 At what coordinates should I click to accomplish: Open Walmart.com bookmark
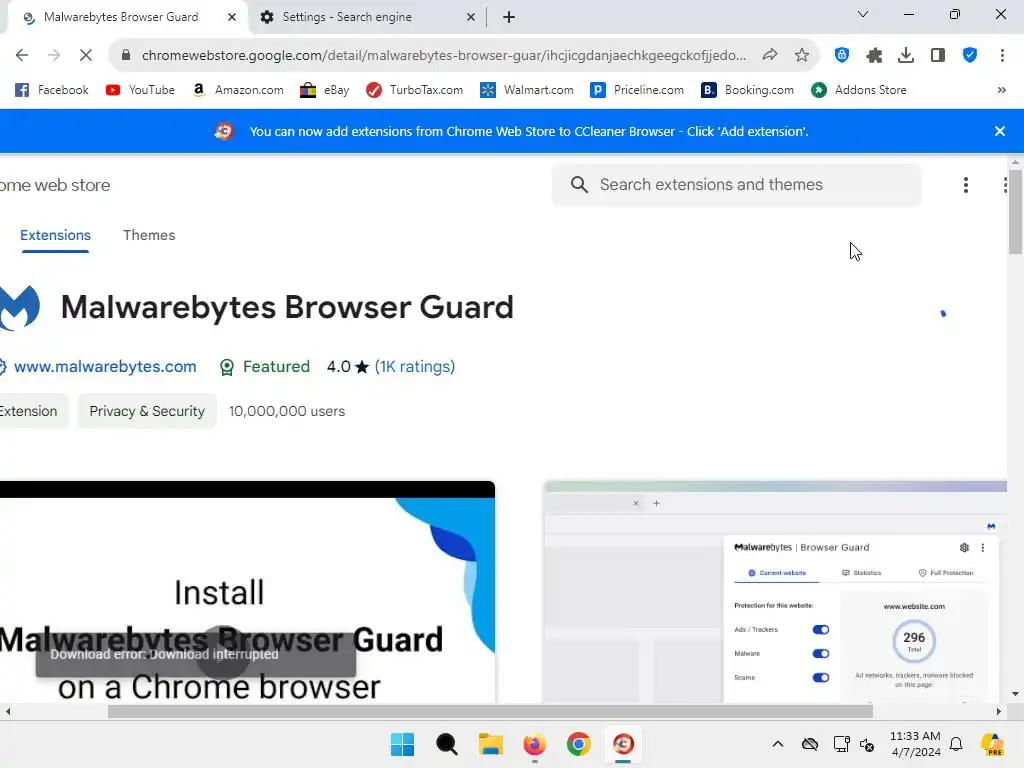[526, 90]
